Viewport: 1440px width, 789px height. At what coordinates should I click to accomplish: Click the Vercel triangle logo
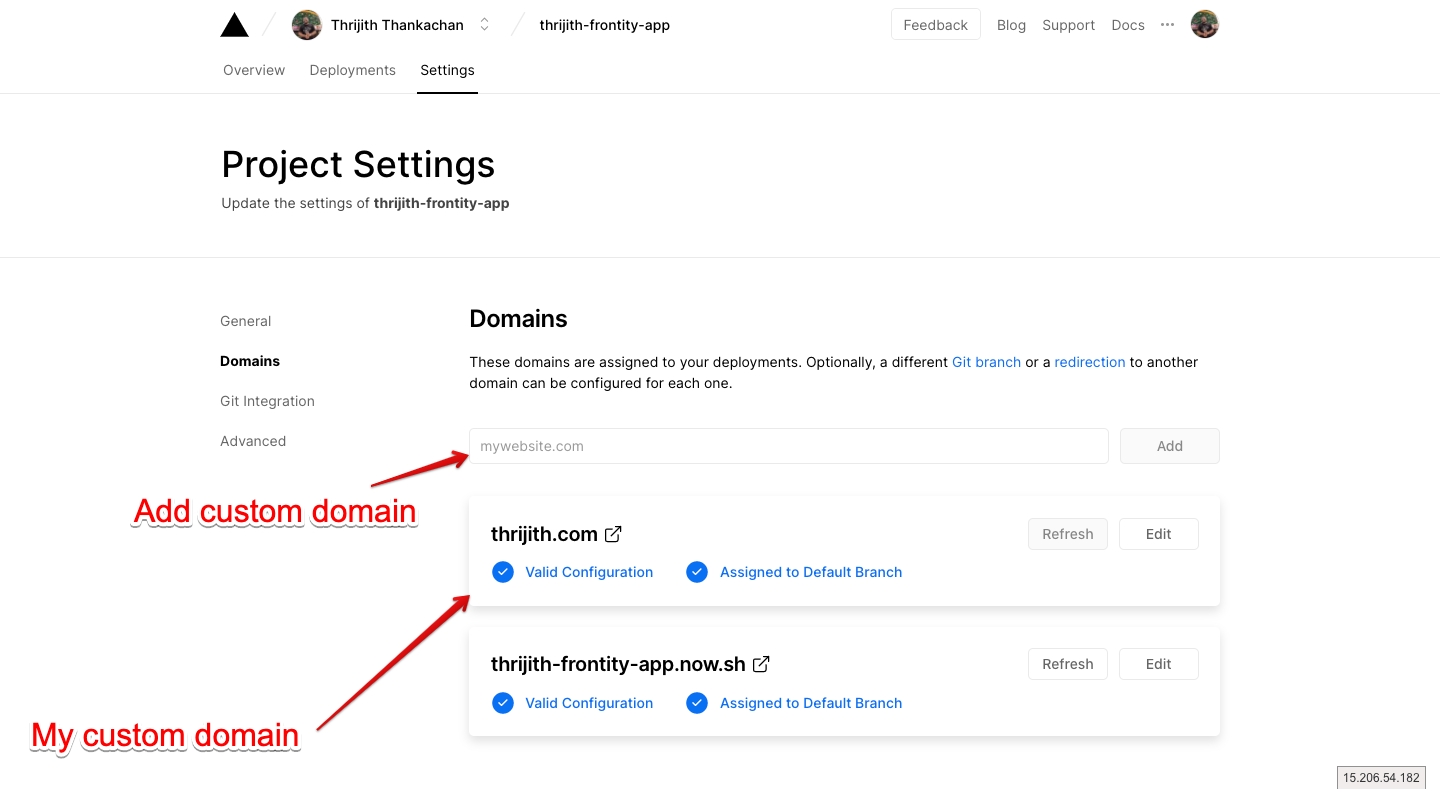[x=234, y=25]
